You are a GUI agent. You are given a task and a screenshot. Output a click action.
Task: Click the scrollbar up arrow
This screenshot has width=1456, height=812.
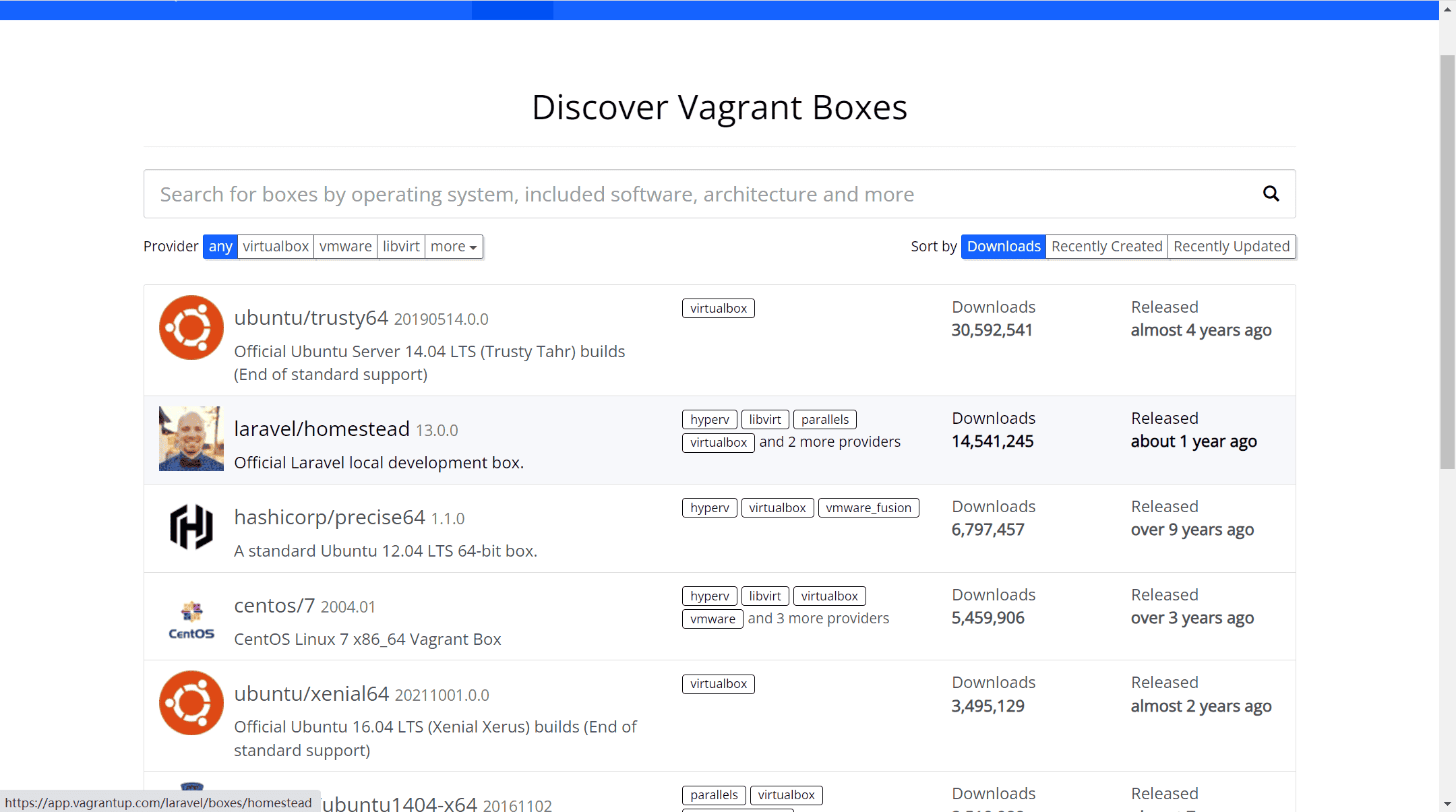tap(1447, 9)
